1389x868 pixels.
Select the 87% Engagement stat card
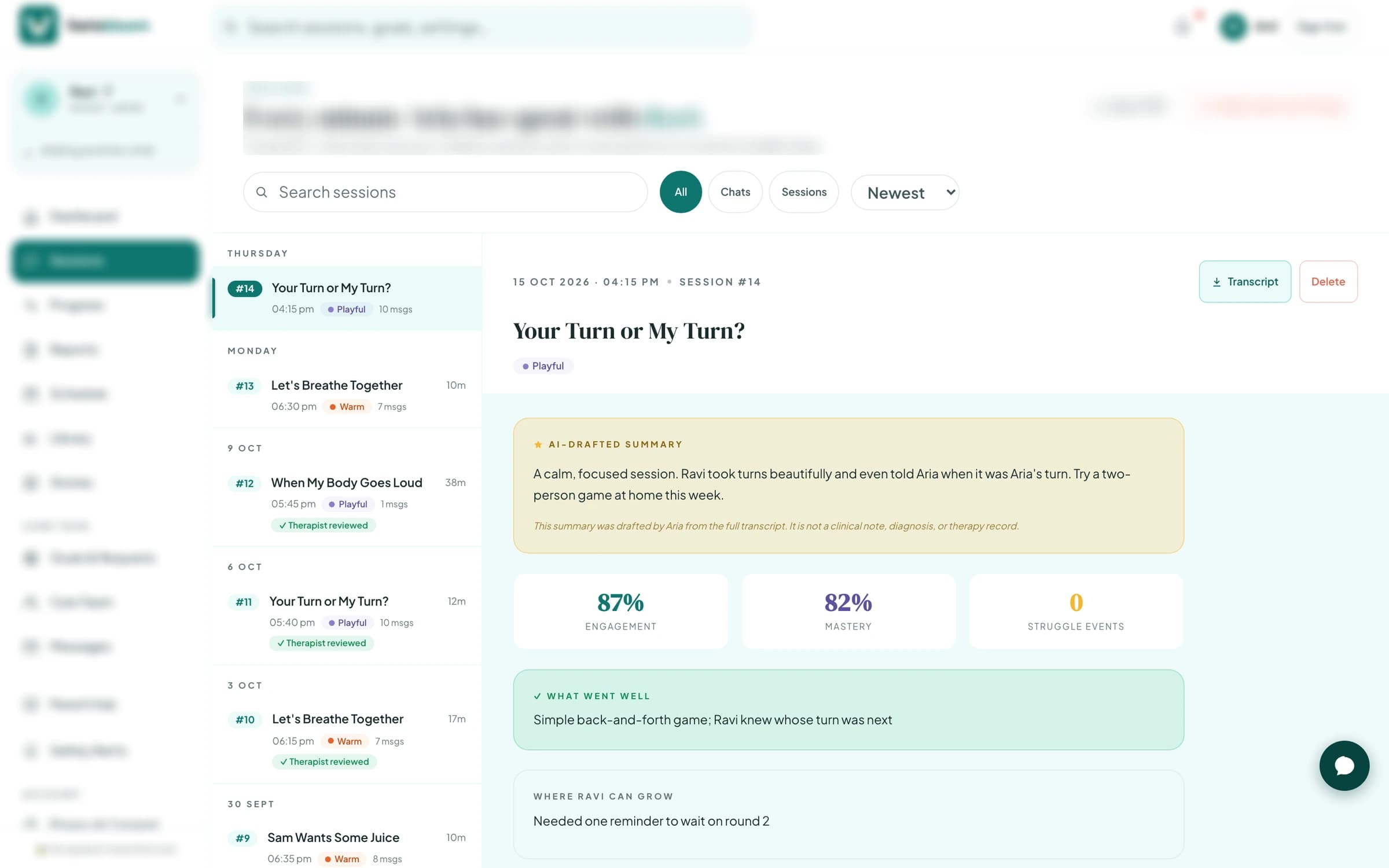[x=620, y=611]
